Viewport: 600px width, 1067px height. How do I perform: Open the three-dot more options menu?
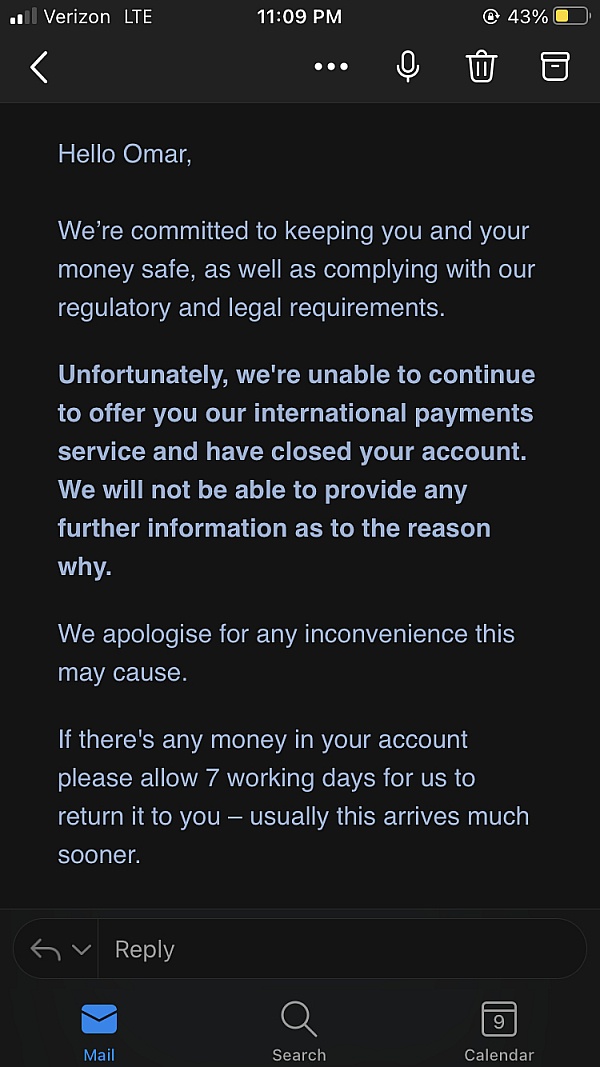(331, 67)
